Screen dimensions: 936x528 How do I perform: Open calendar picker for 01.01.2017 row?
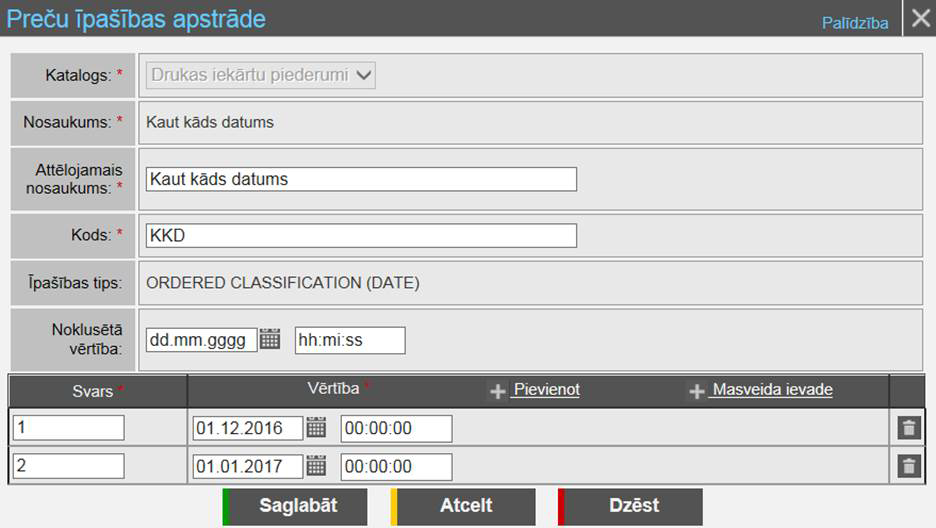tap(316, 466)
